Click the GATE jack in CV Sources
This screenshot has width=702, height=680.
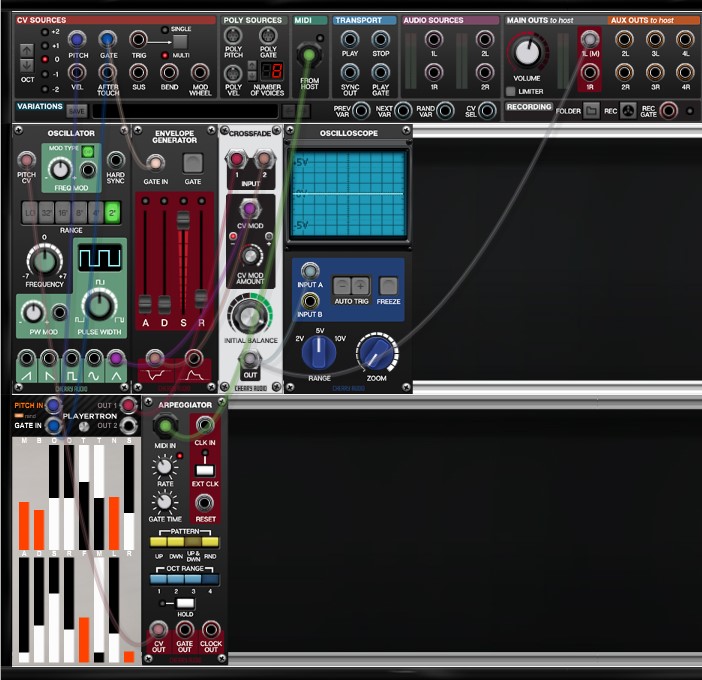(107, 39)
